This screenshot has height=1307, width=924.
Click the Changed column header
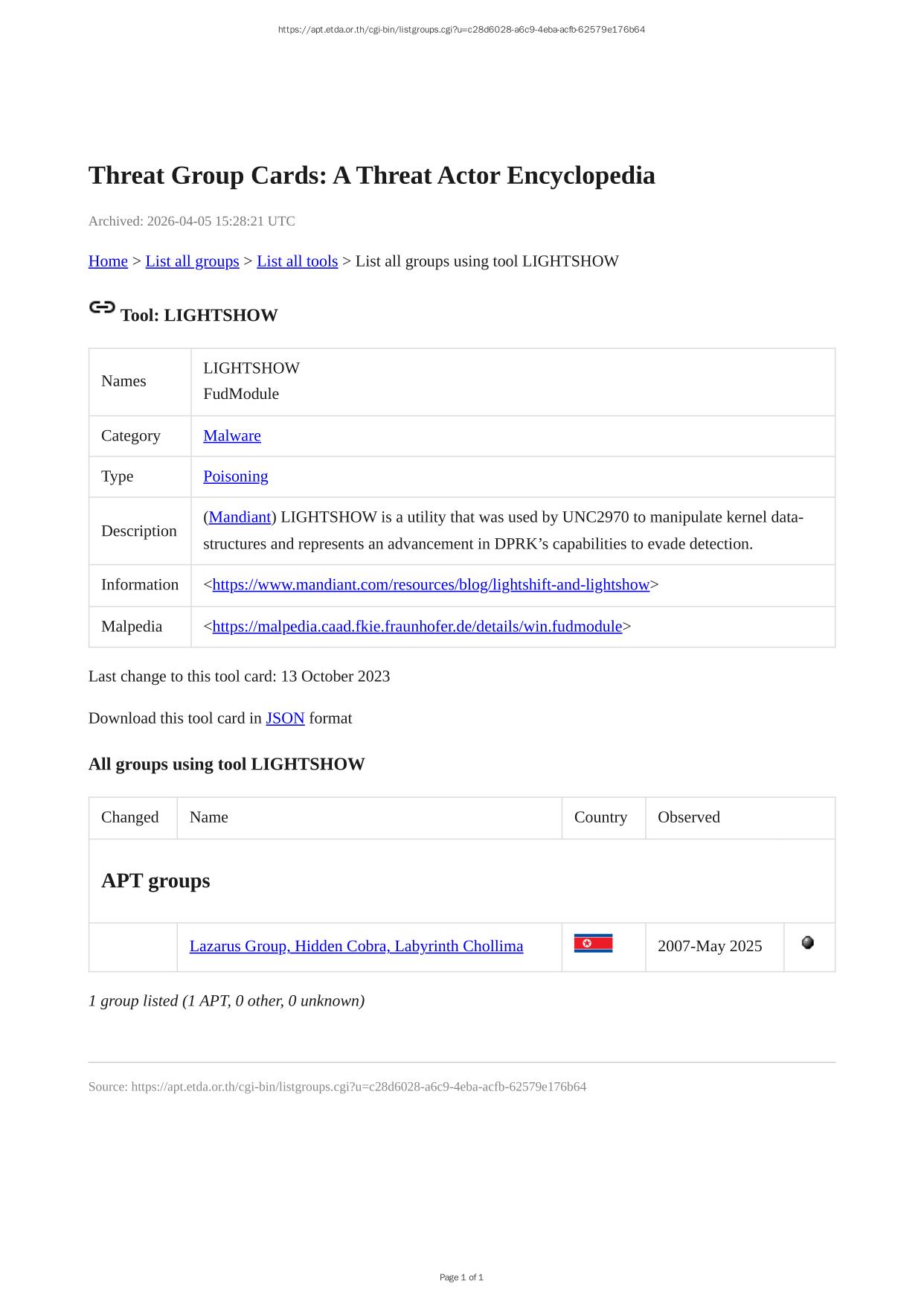coord(130,817)
